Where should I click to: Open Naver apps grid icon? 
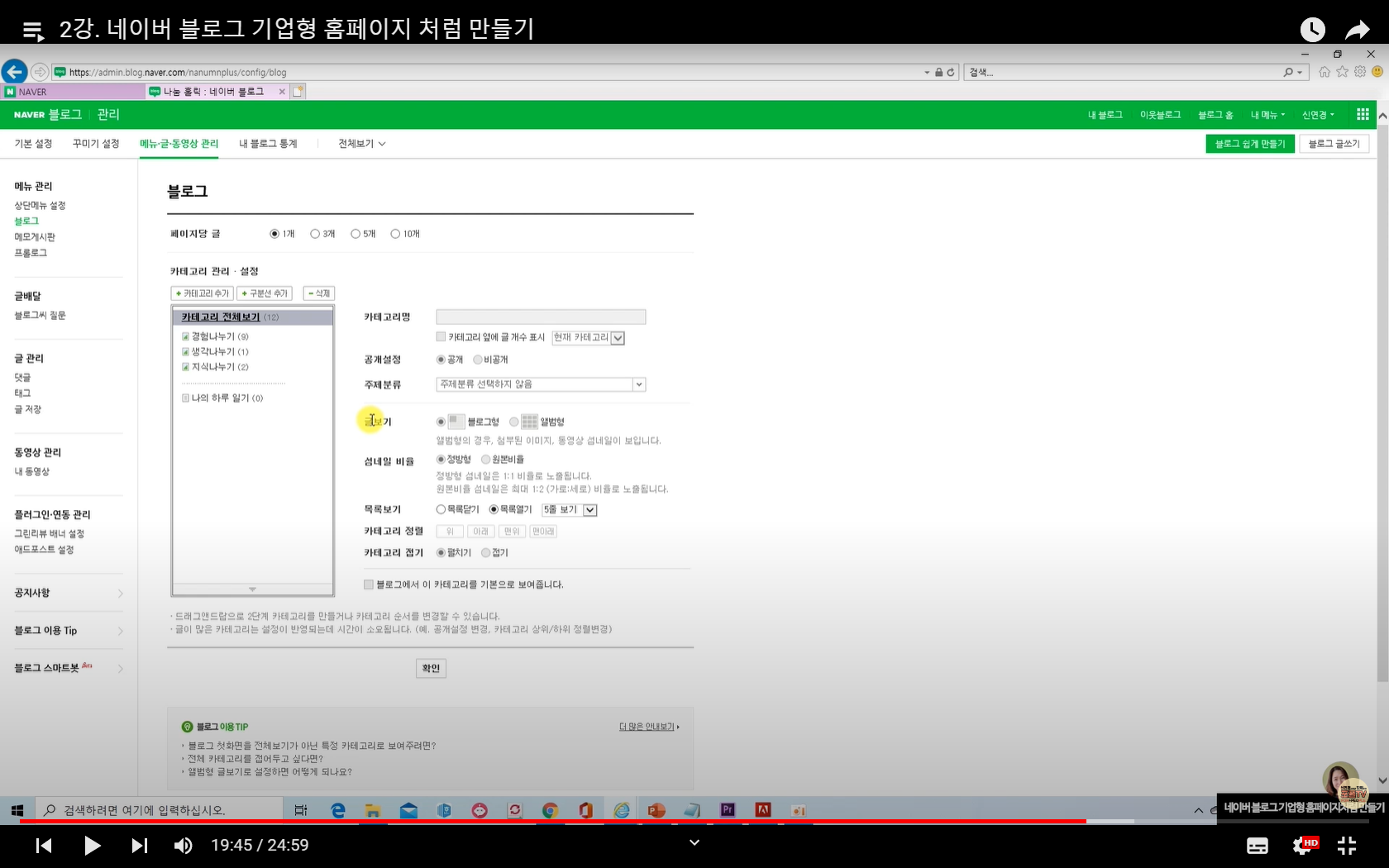coord(1363,114)
